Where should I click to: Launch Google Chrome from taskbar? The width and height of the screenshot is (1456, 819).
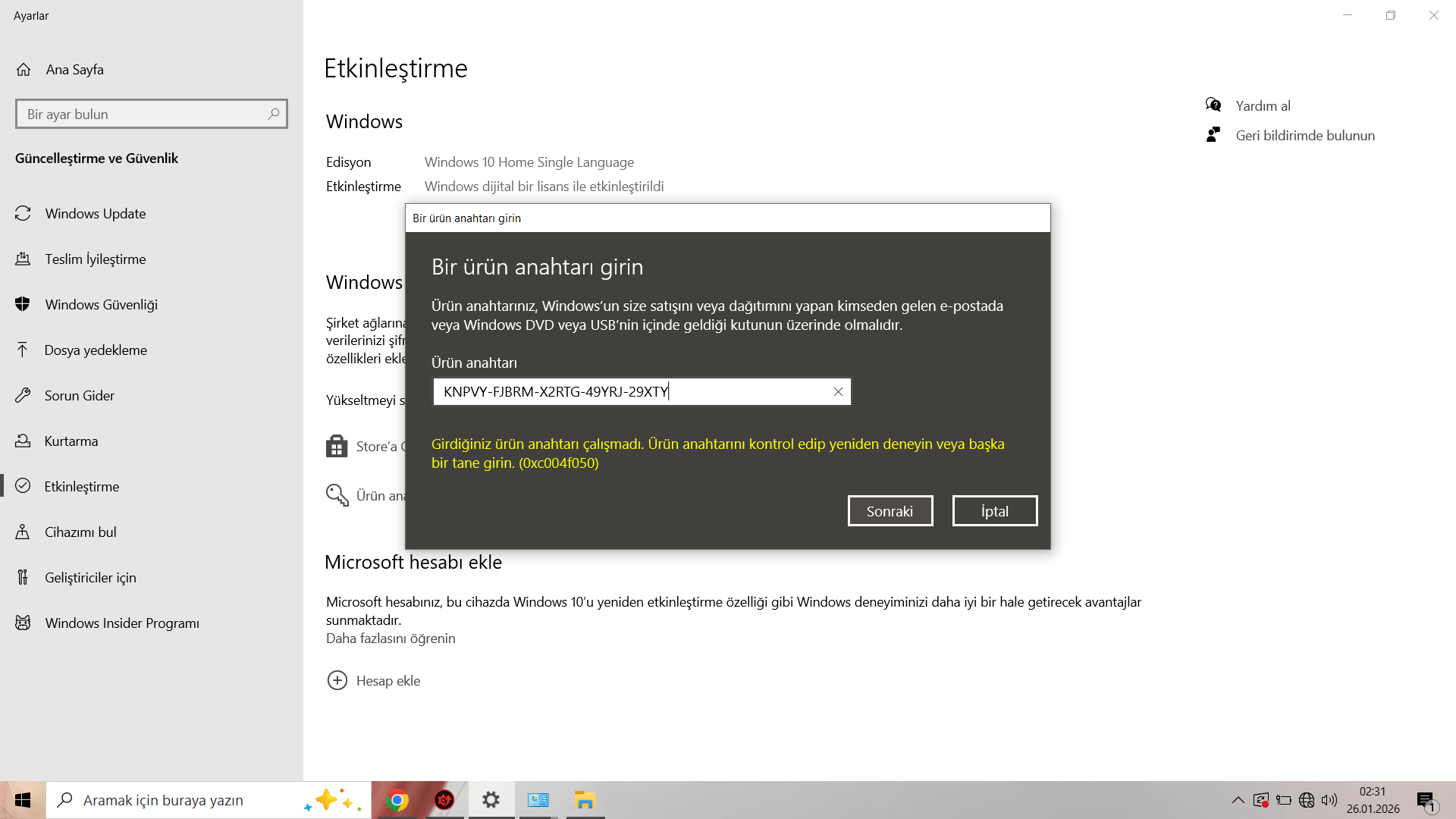click(397, 800)
